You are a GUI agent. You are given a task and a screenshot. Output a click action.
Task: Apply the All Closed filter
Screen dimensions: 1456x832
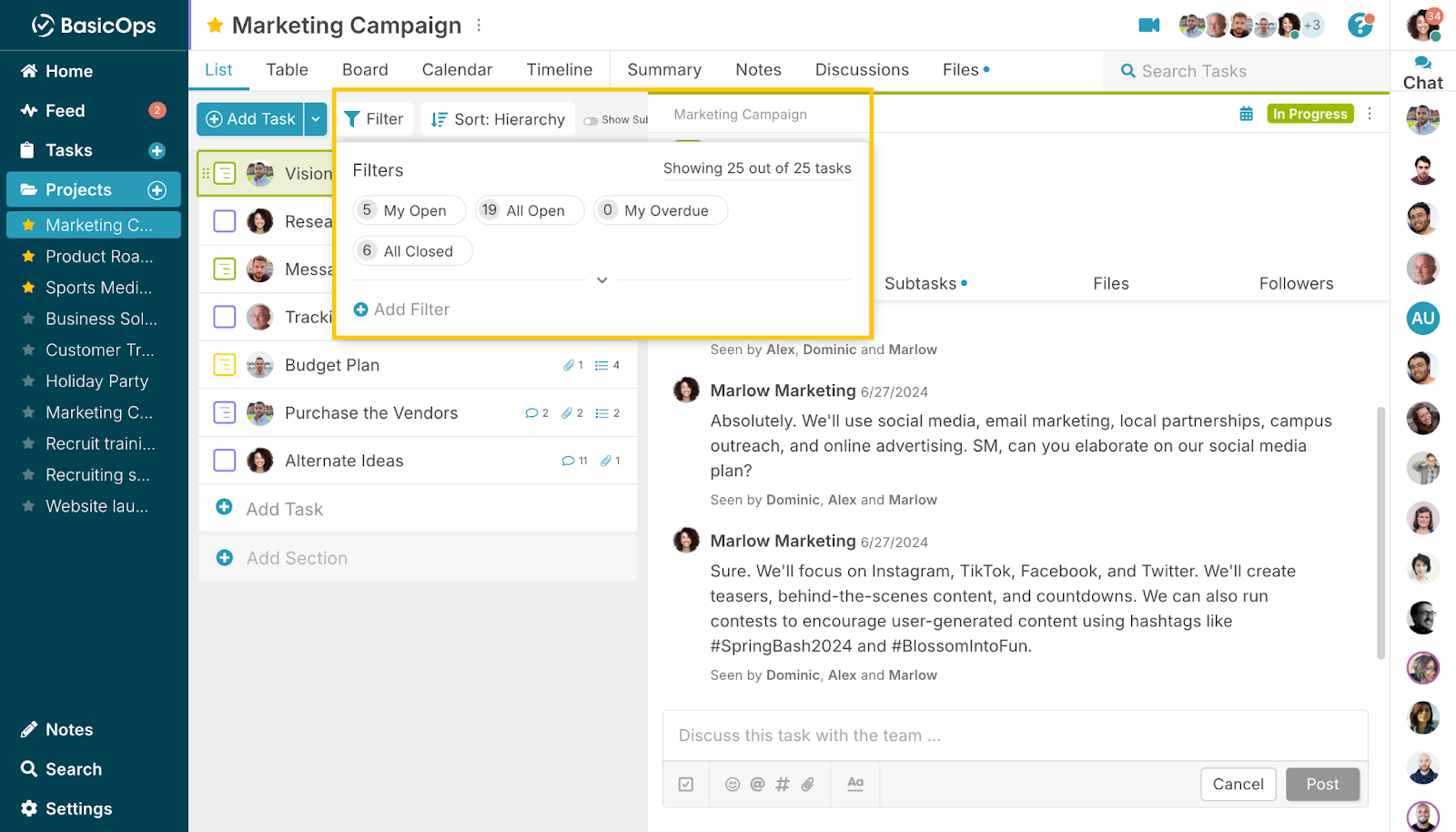click(412, 250)
